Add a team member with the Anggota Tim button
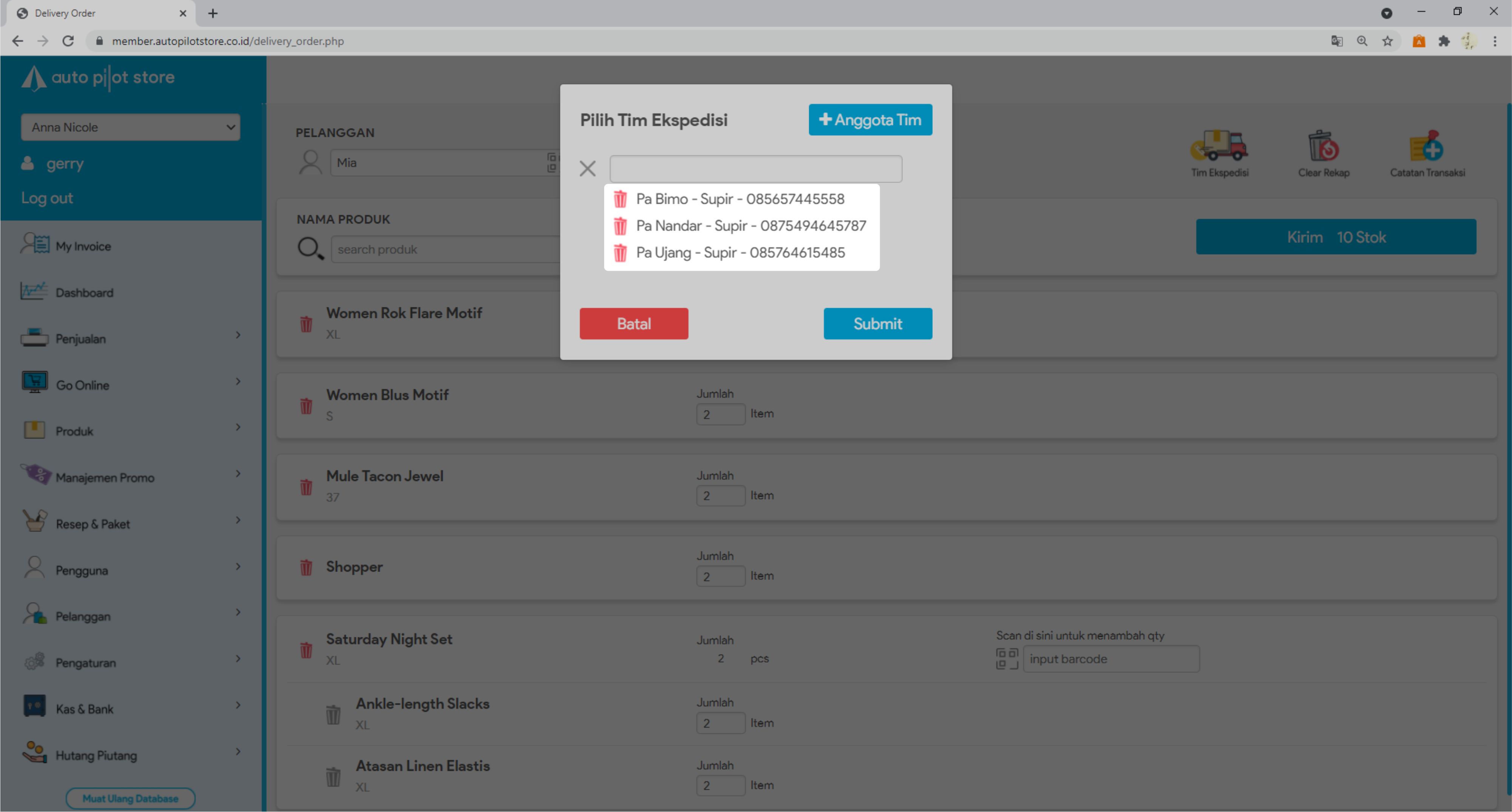 click(x=870, y=120)
